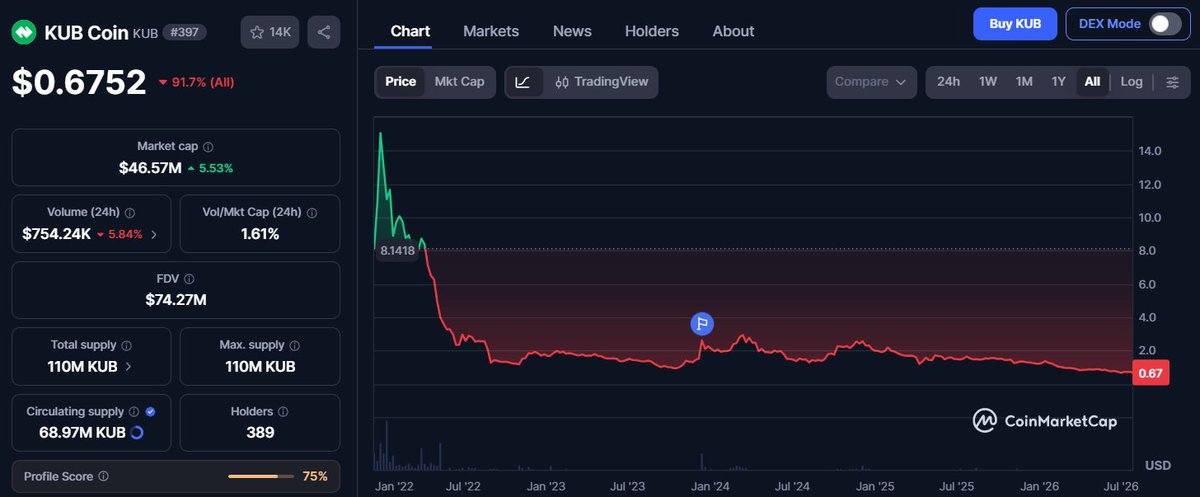Click the Holders count 389
The width and height of the screenshot is (1200, 497).
pos(260,433)
